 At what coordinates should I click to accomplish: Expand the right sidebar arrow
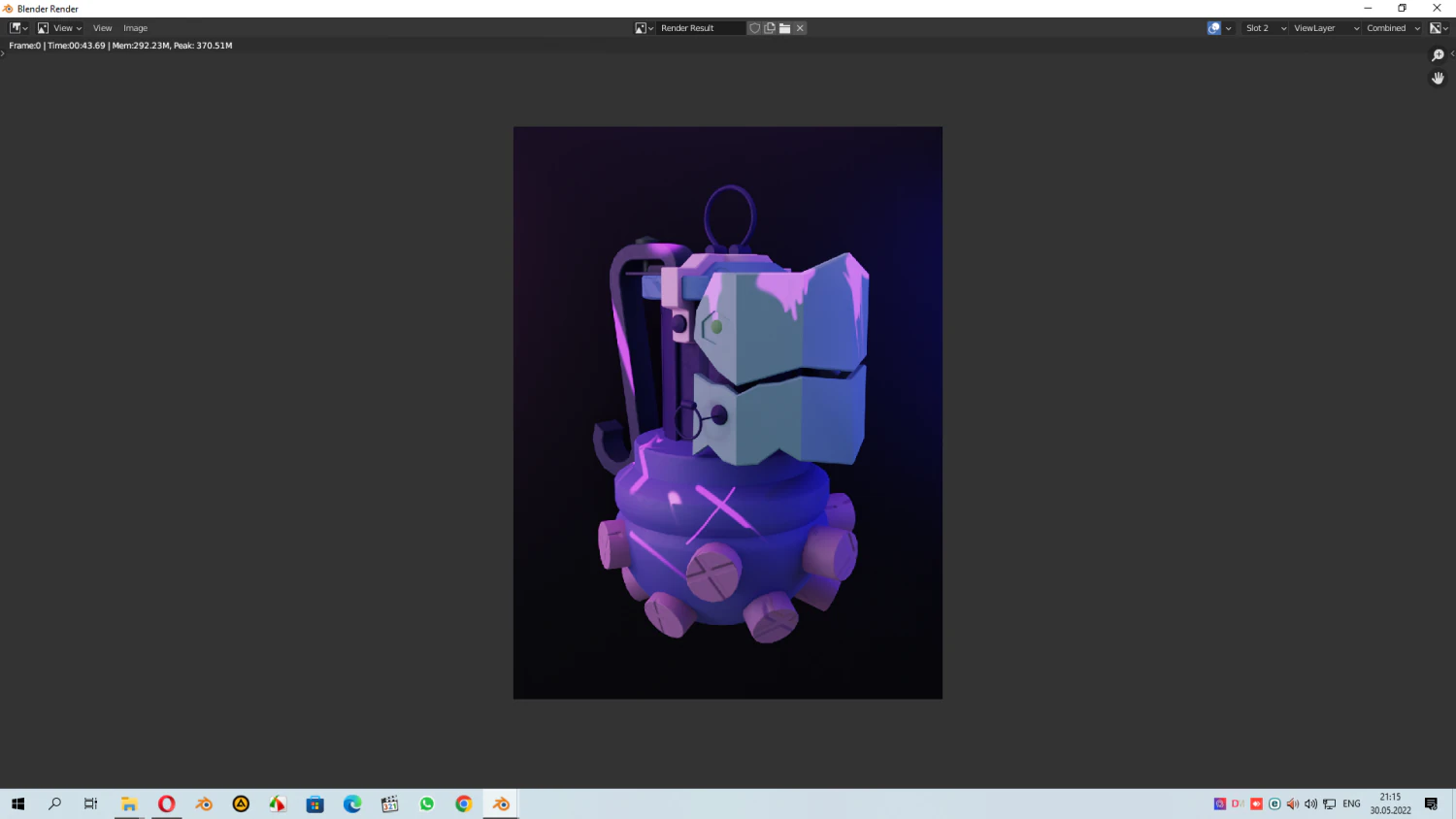(1452, 53)
